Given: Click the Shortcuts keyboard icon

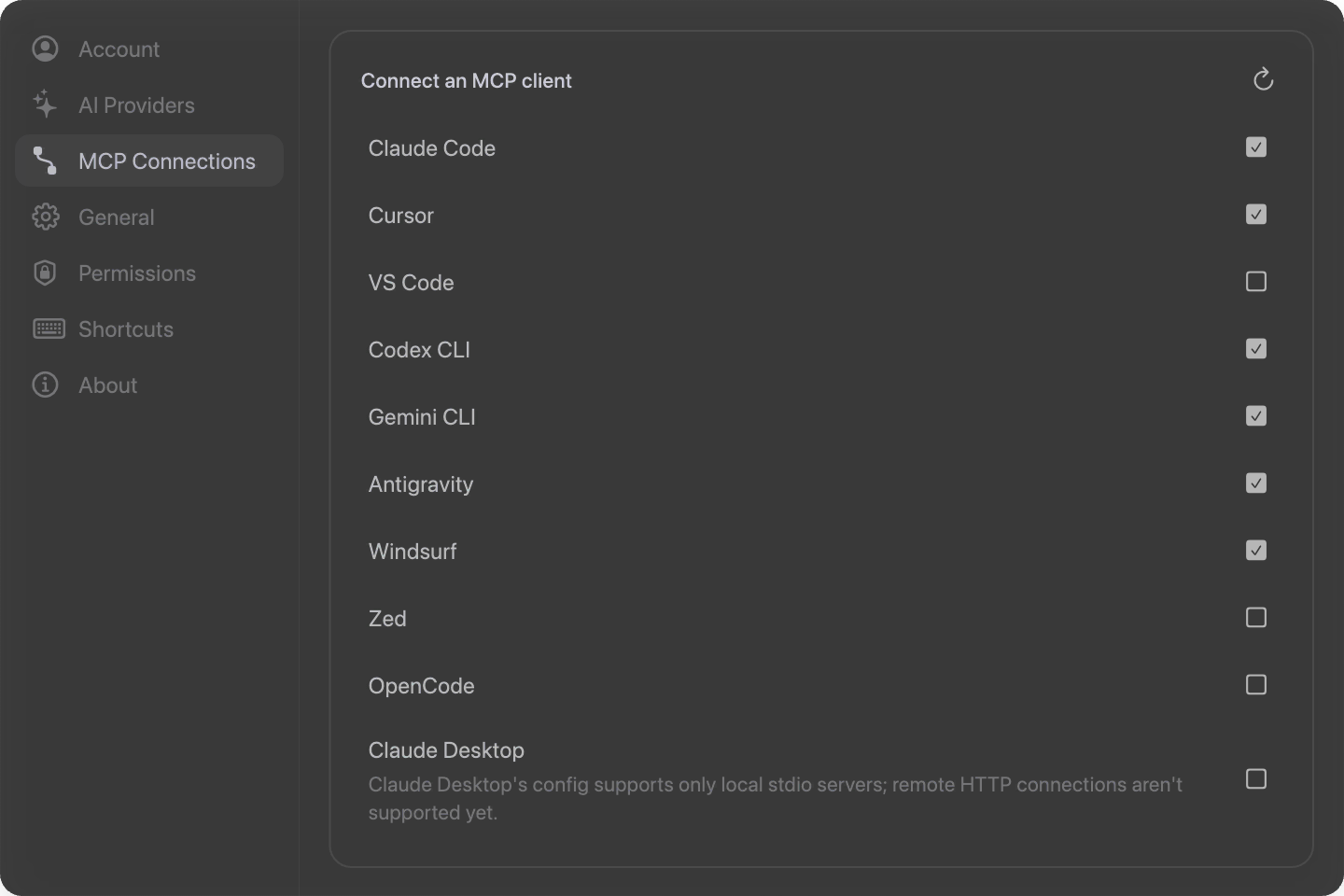Looking at the screenshot, I should (49, 329).
